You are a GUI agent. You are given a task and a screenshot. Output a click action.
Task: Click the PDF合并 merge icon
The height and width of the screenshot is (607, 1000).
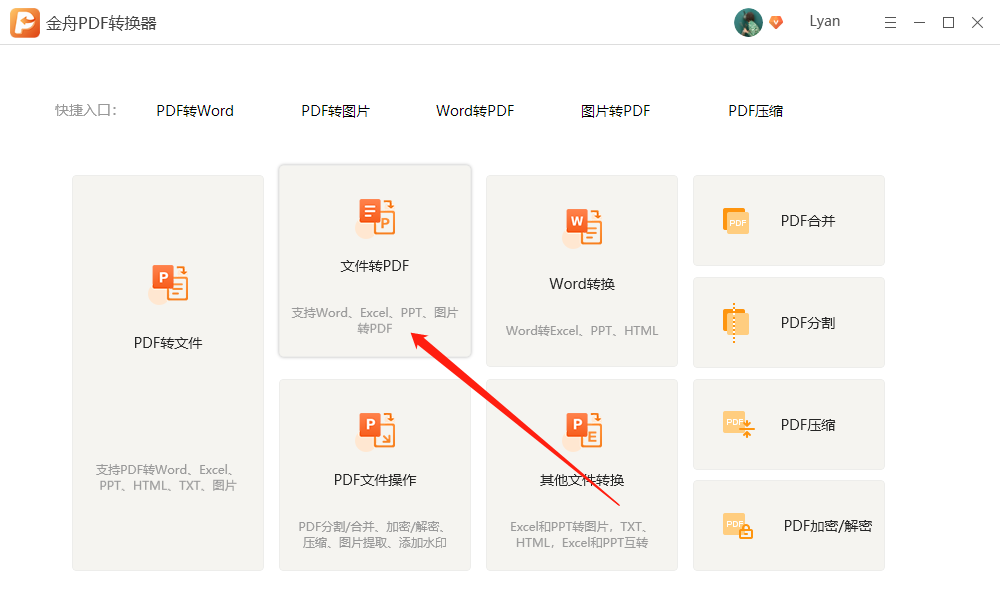pyautogui.click(x=736, y=221)
